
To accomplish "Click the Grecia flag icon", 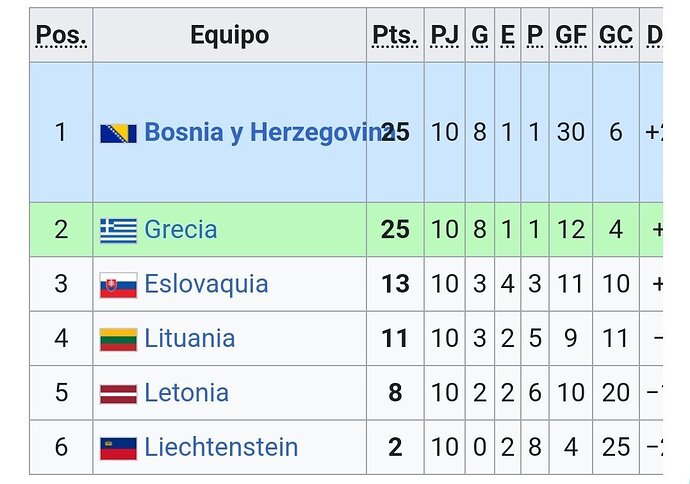I will pyautogui.click(x=118, y=231).
